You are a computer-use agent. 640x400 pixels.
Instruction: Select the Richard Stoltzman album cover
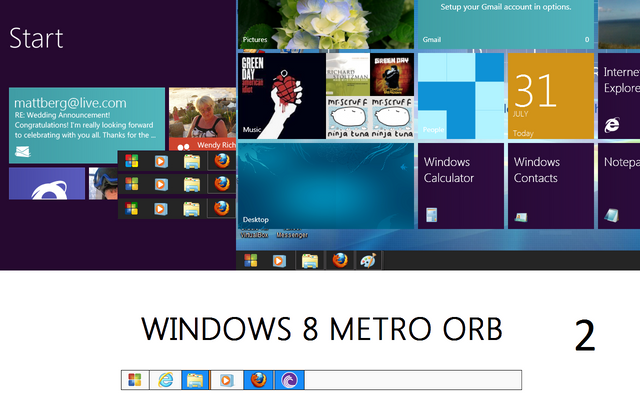[348, 75]
